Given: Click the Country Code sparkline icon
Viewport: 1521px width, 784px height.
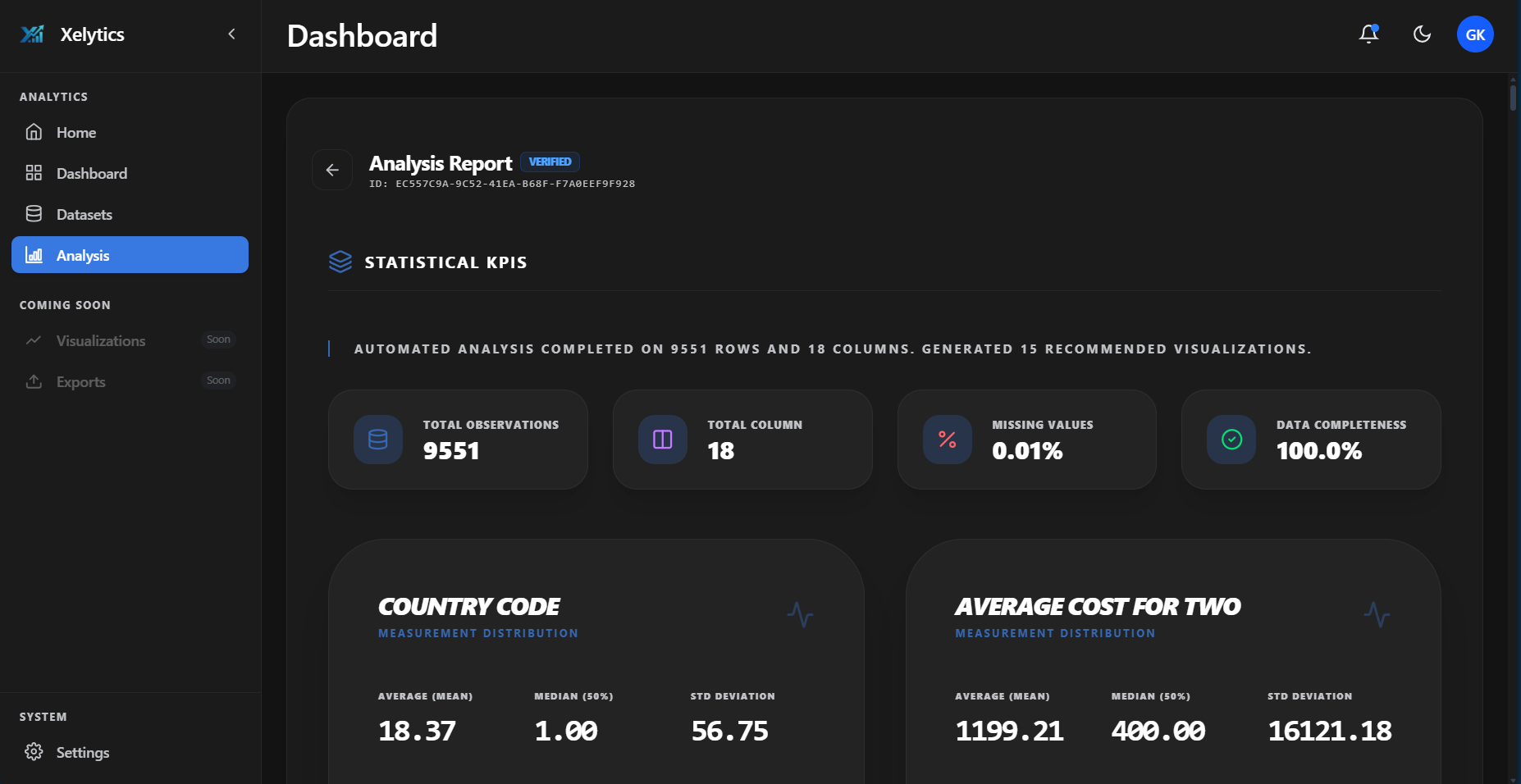Looking at the screenshot, I should (801, 614).
